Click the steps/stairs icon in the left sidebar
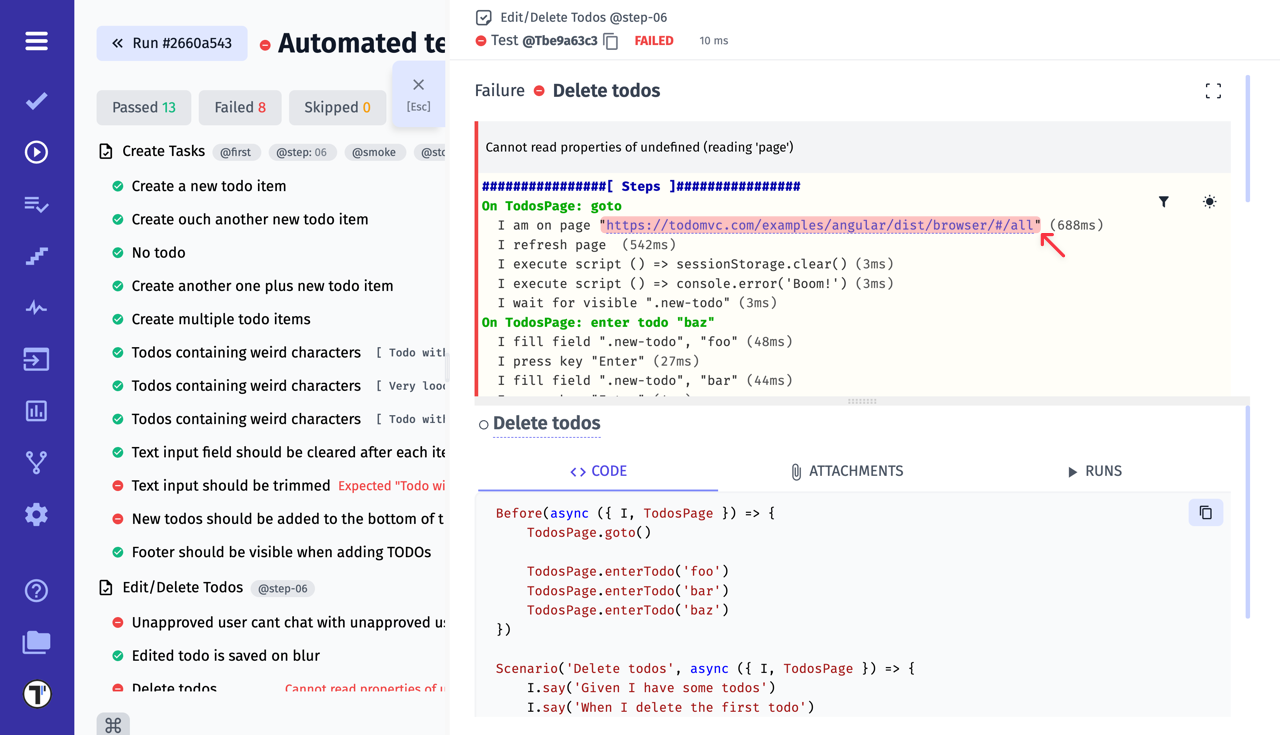This screenshot has width=1280, height=735. (x=36, y=256)
